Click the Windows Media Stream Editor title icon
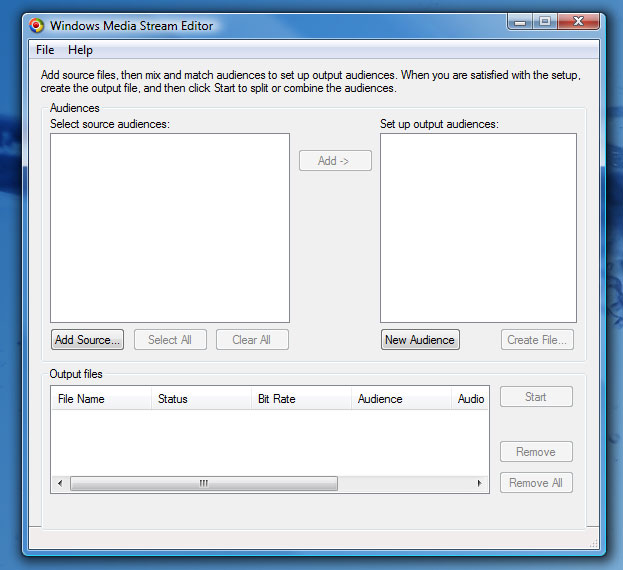The width and height of the screenshot is (623, 570). click(x=36, y=25)
